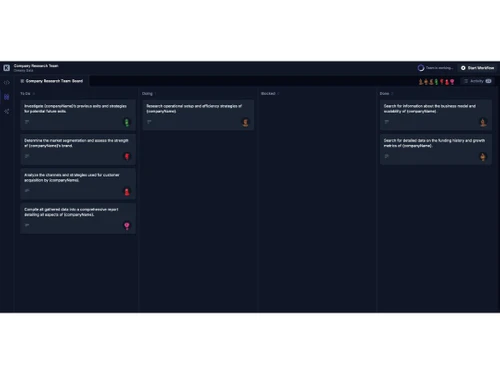The height and width of the screenshot is (375, 500).
Task: Click the details icon on the Compile gathered data card
Action: tap(27, 225)
